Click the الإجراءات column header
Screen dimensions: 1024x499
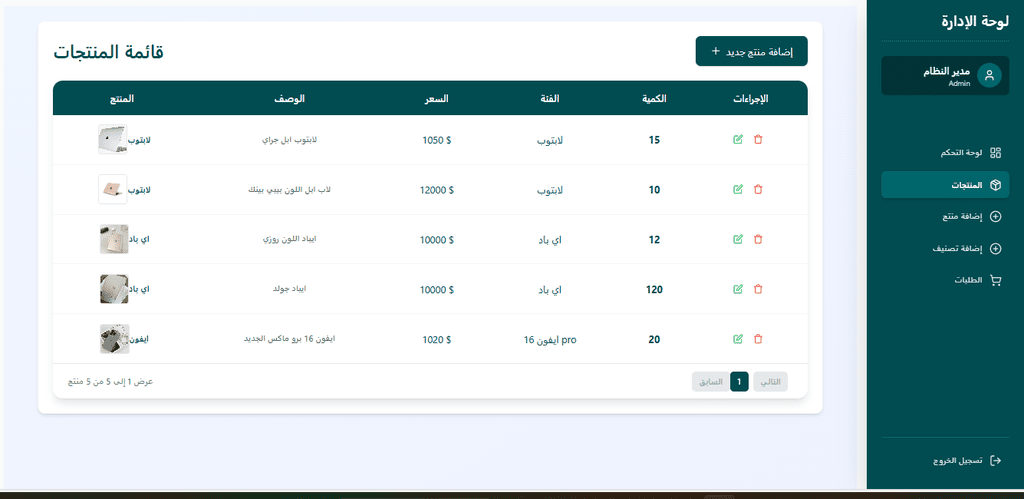[750, 99]
